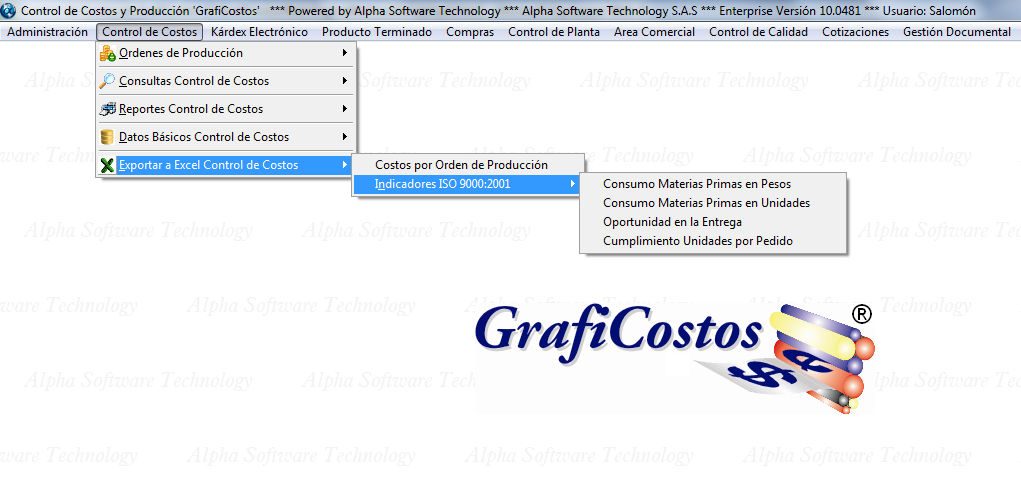Click the magnifier icon for Consultas Control de Costos

click(108, 81)
